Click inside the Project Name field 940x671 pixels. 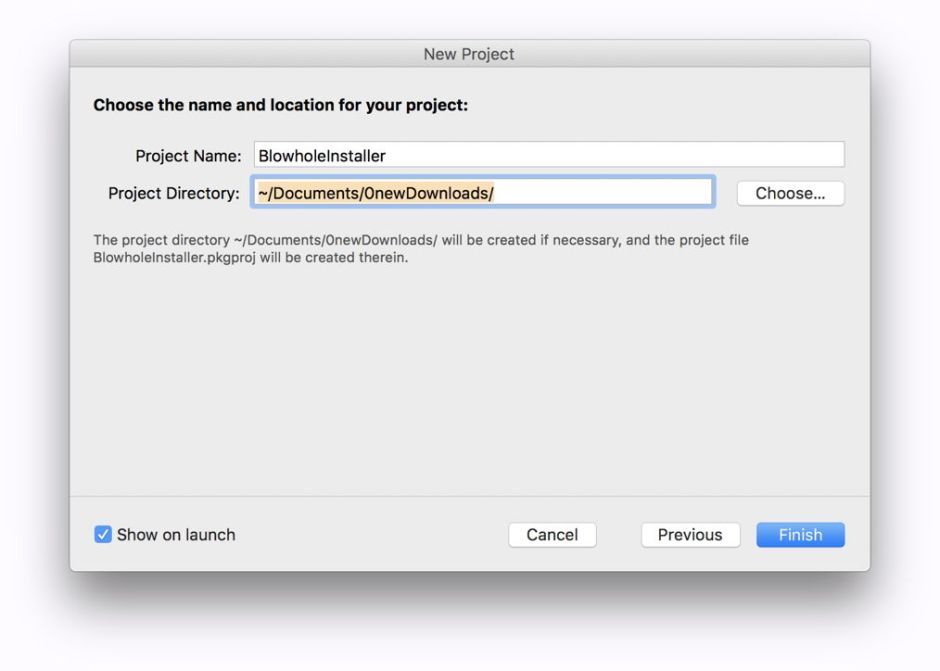point(550,154)
